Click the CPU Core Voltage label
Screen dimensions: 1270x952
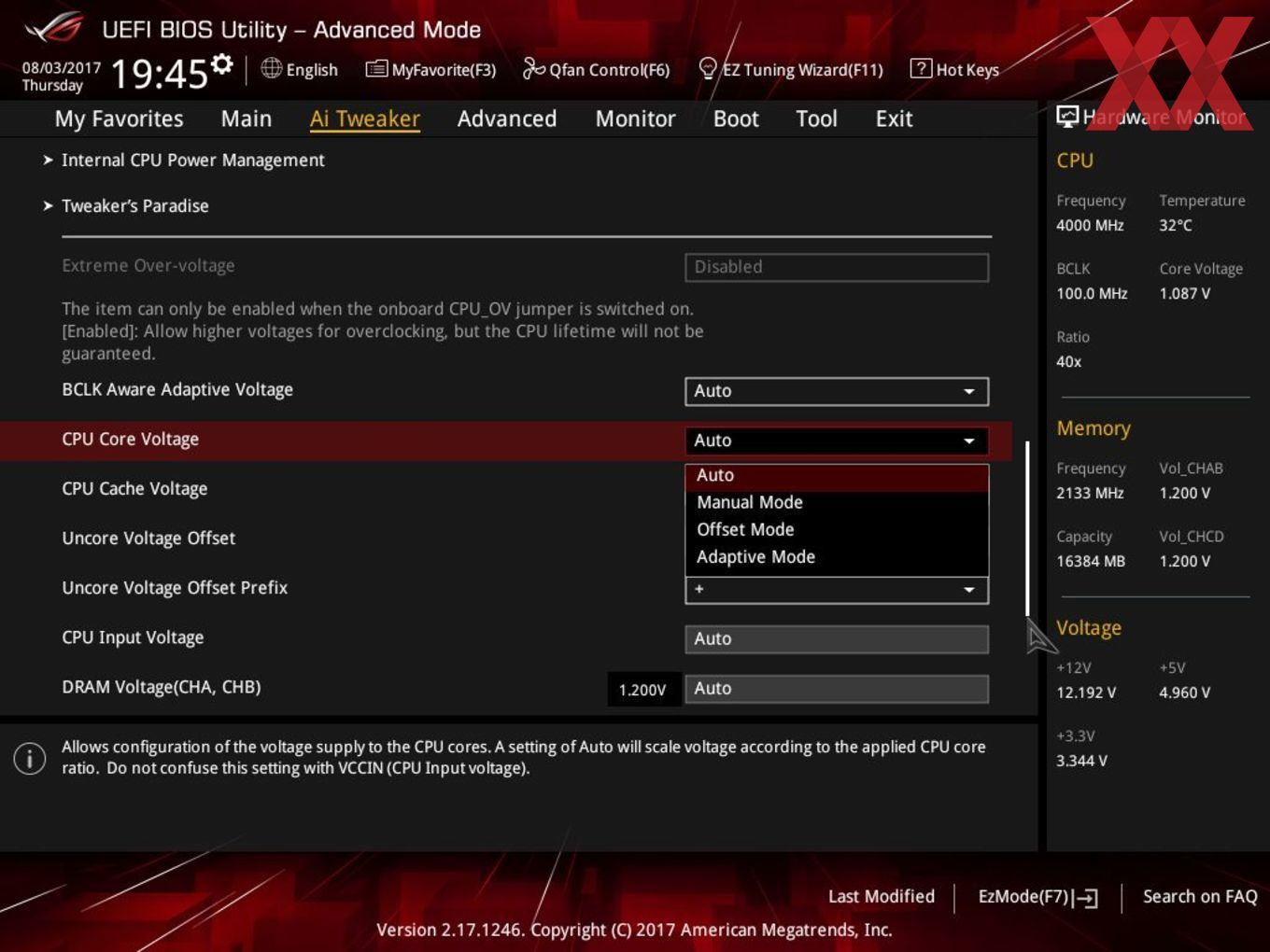pos(130,439)
